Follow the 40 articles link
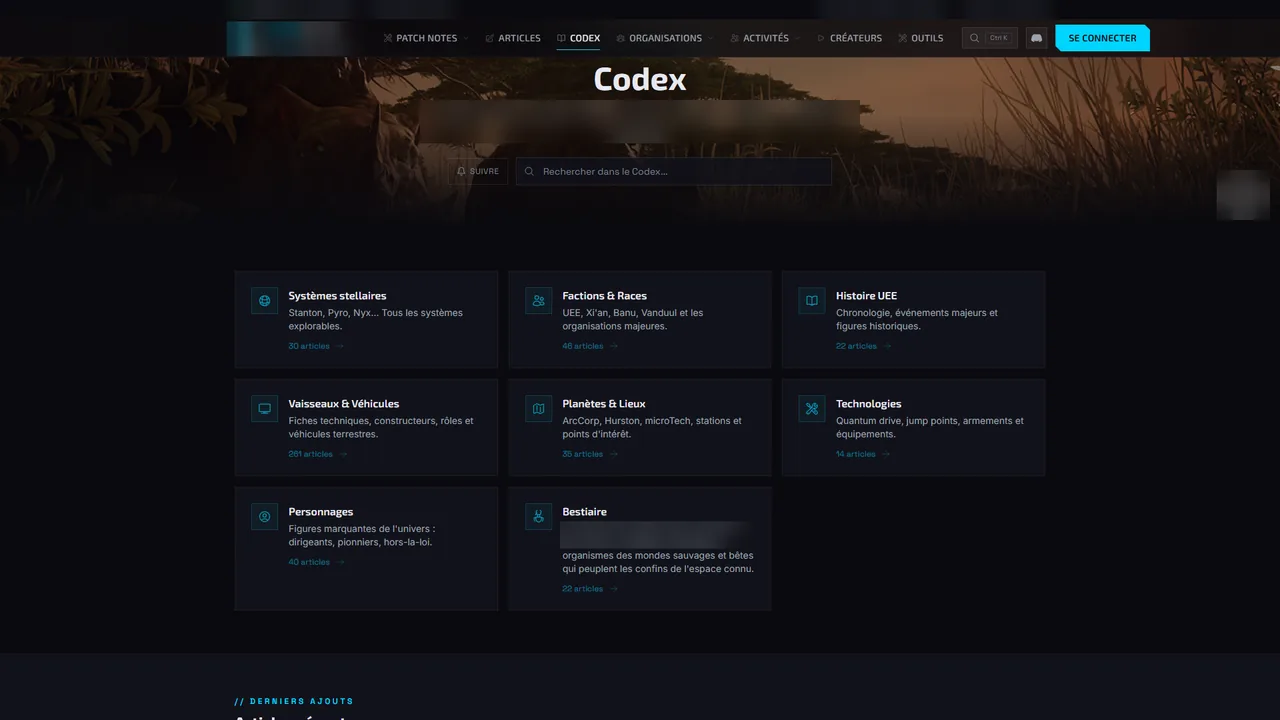The width and height of the screenshot is (1280, 720). 316,562
